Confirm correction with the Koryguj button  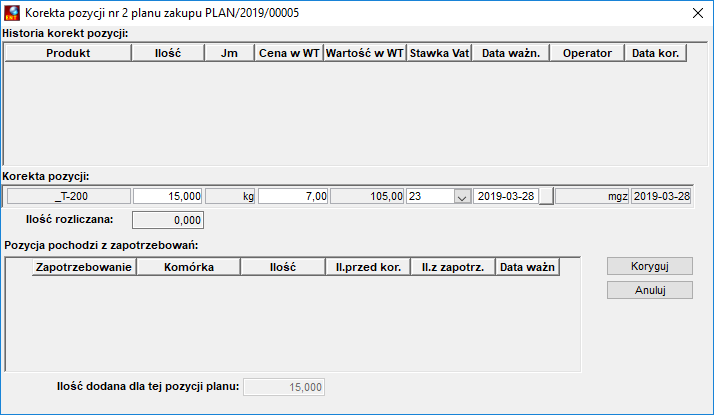pyautogui.click(x=650, y=266)
